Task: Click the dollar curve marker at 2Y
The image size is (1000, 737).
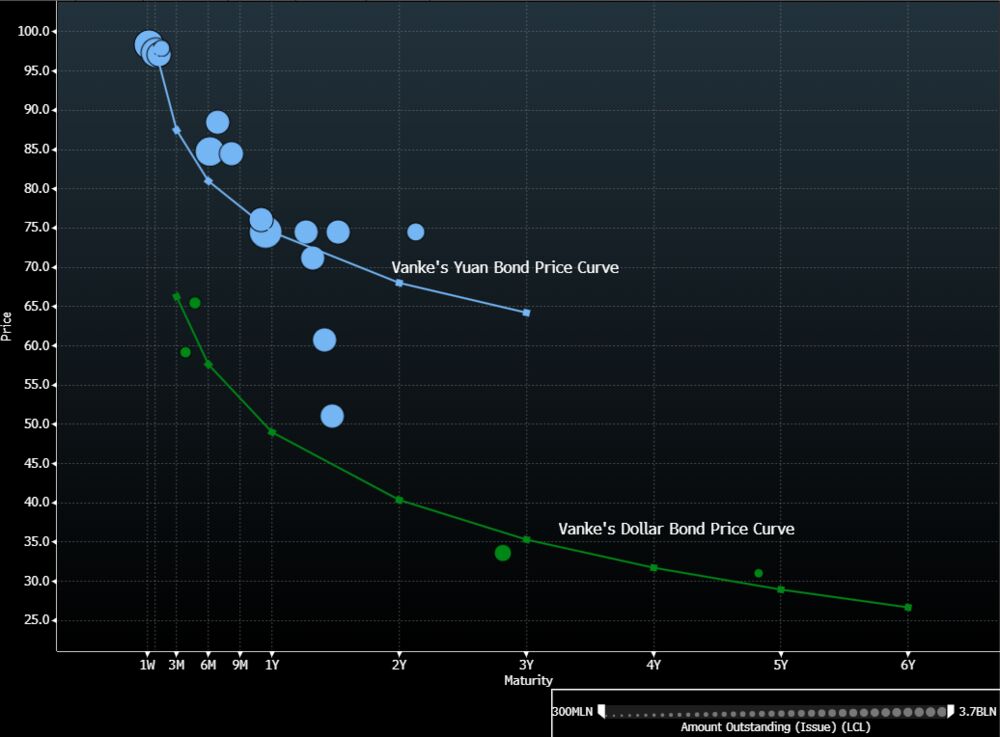Action: pos(399,500)
